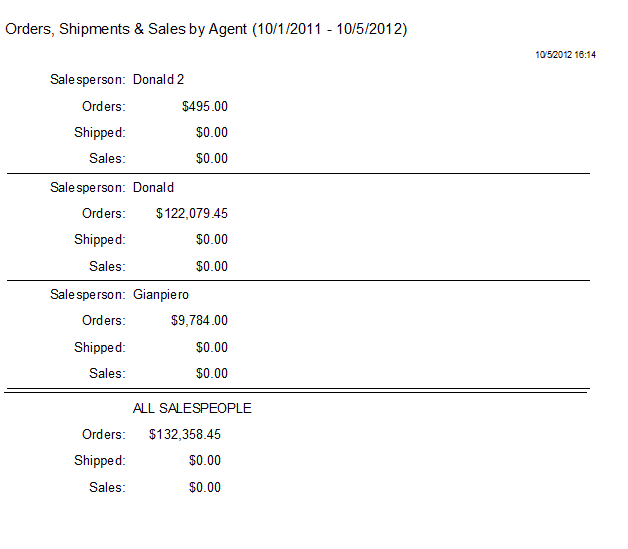The height and width of the screenshot is (549, 628).
Task: Click the Sales label in Donald's section
Action: click(107, 266)
